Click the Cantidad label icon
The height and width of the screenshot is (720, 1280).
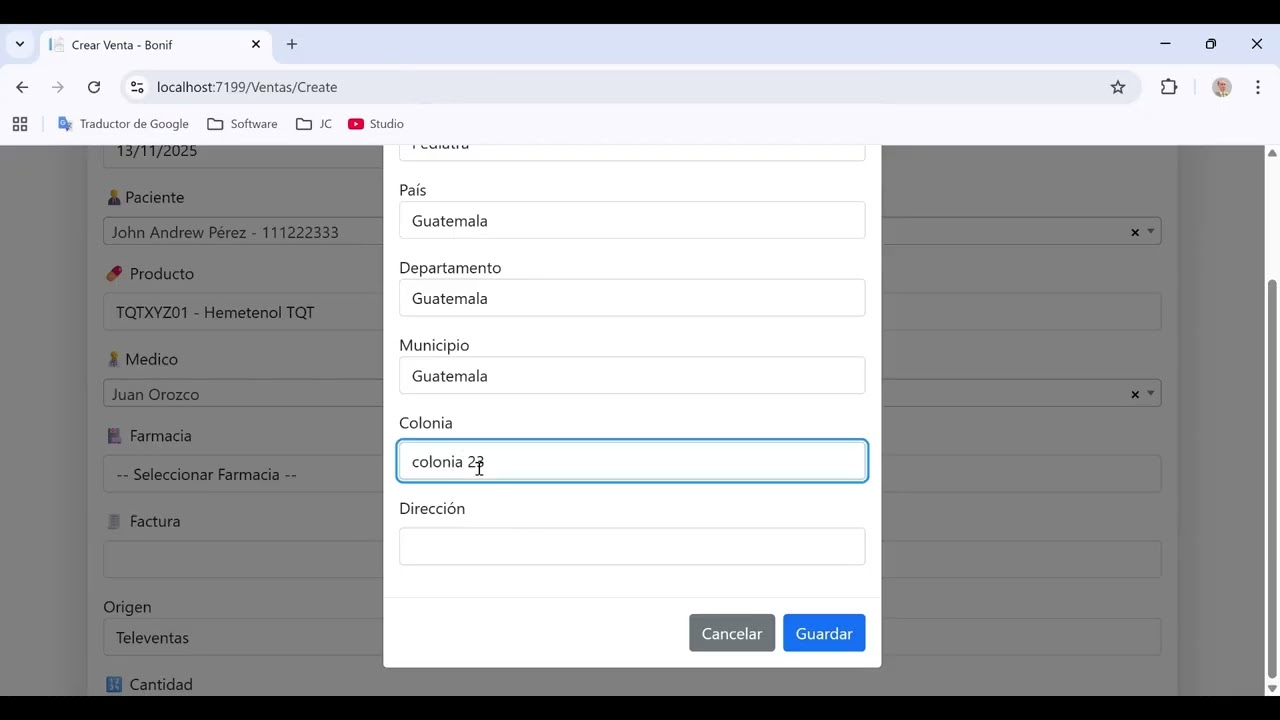(x=114, y=685)
